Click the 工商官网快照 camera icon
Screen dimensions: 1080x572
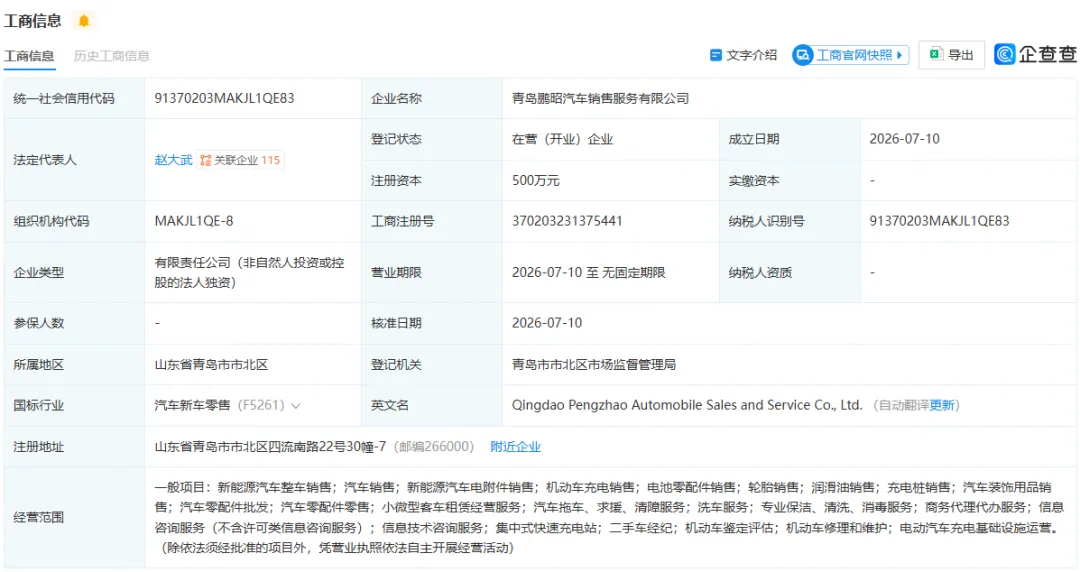pos(802,55)
